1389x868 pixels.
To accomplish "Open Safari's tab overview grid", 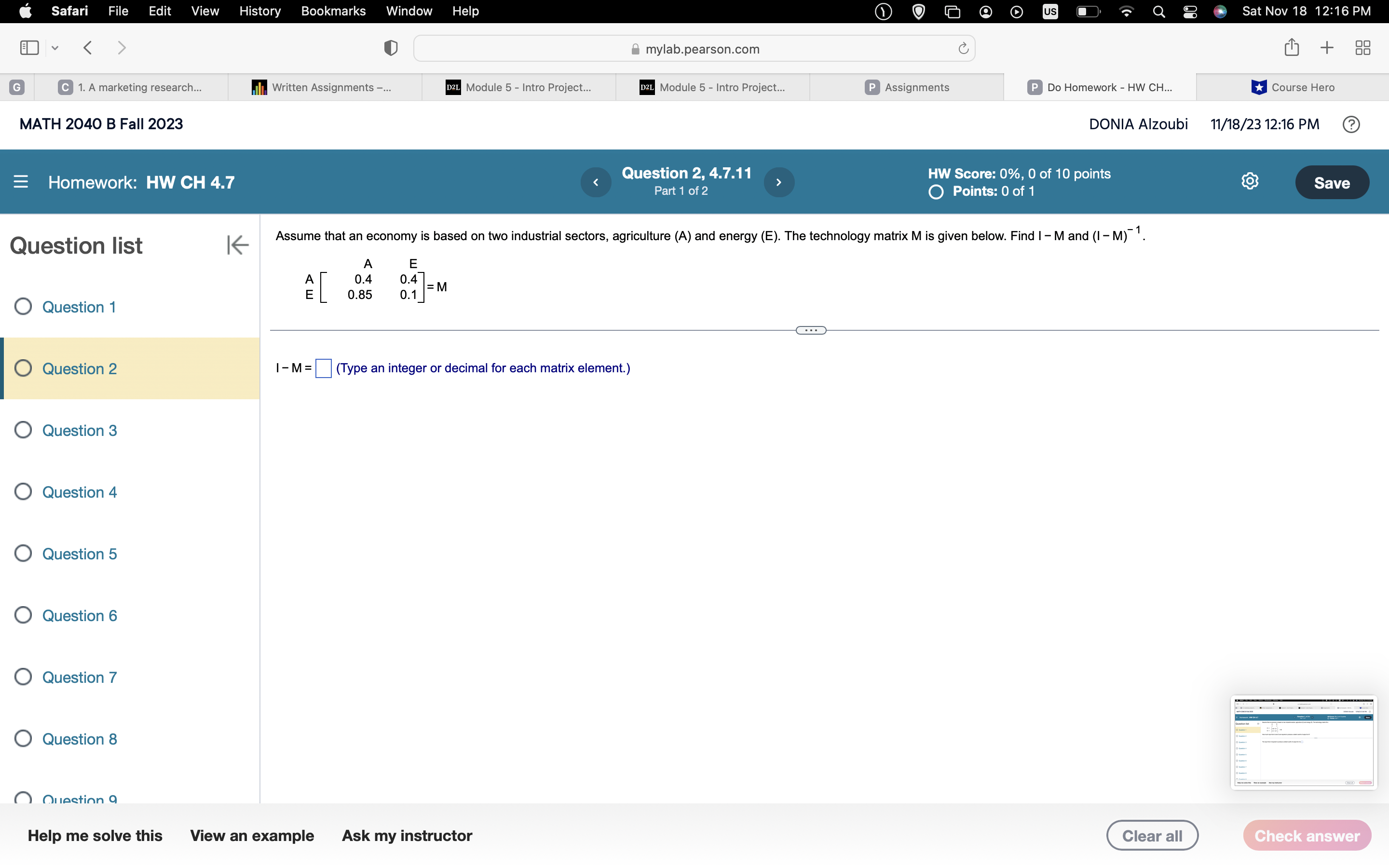I will (x=1362, y=48).
